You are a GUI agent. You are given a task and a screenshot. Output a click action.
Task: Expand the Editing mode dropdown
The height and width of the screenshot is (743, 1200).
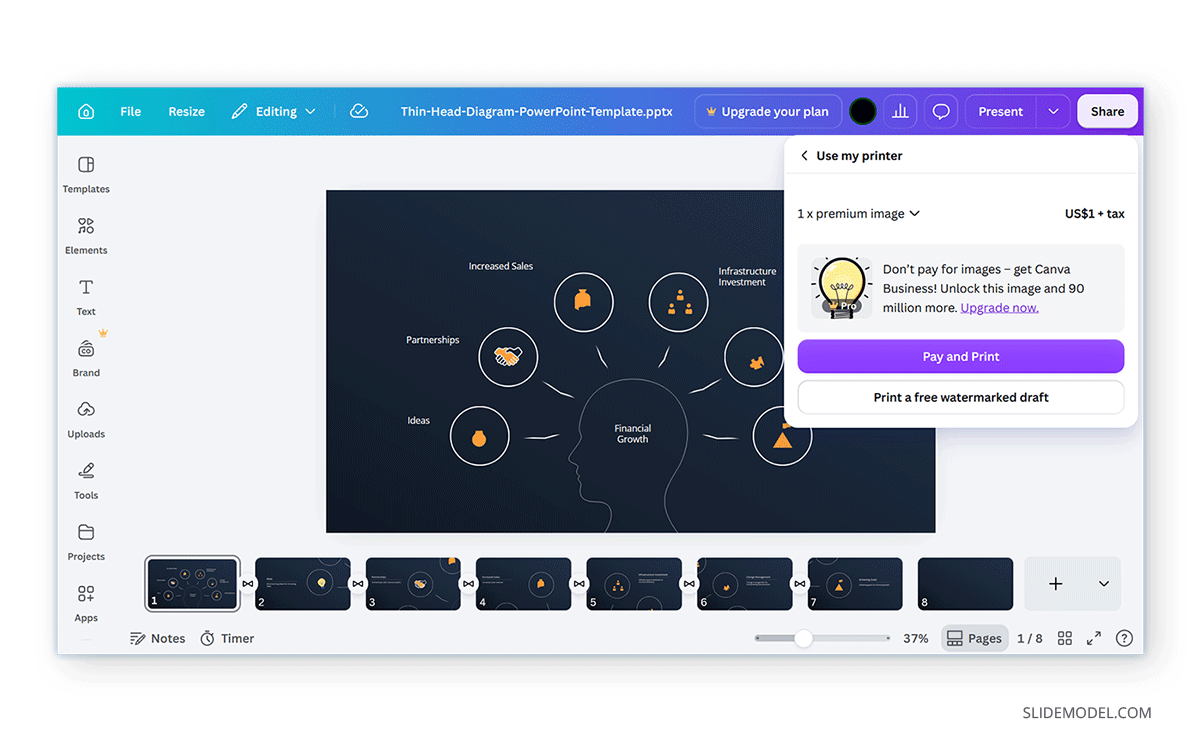[x=273, y=112]
